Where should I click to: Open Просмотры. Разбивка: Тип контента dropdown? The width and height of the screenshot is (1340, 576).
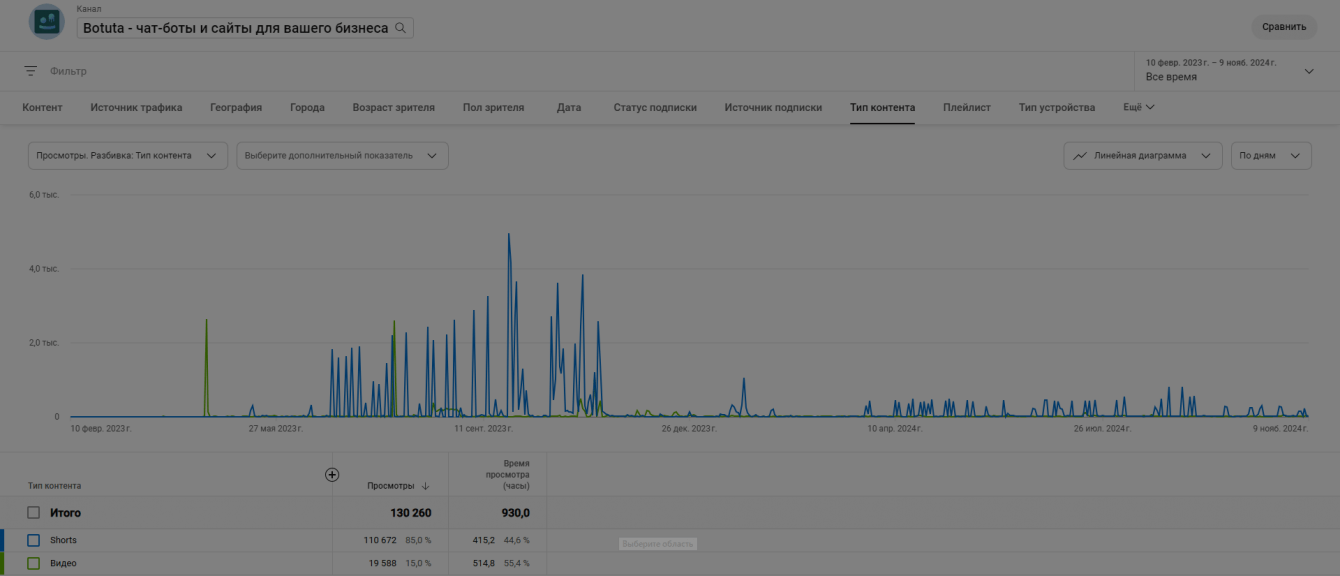128,156
